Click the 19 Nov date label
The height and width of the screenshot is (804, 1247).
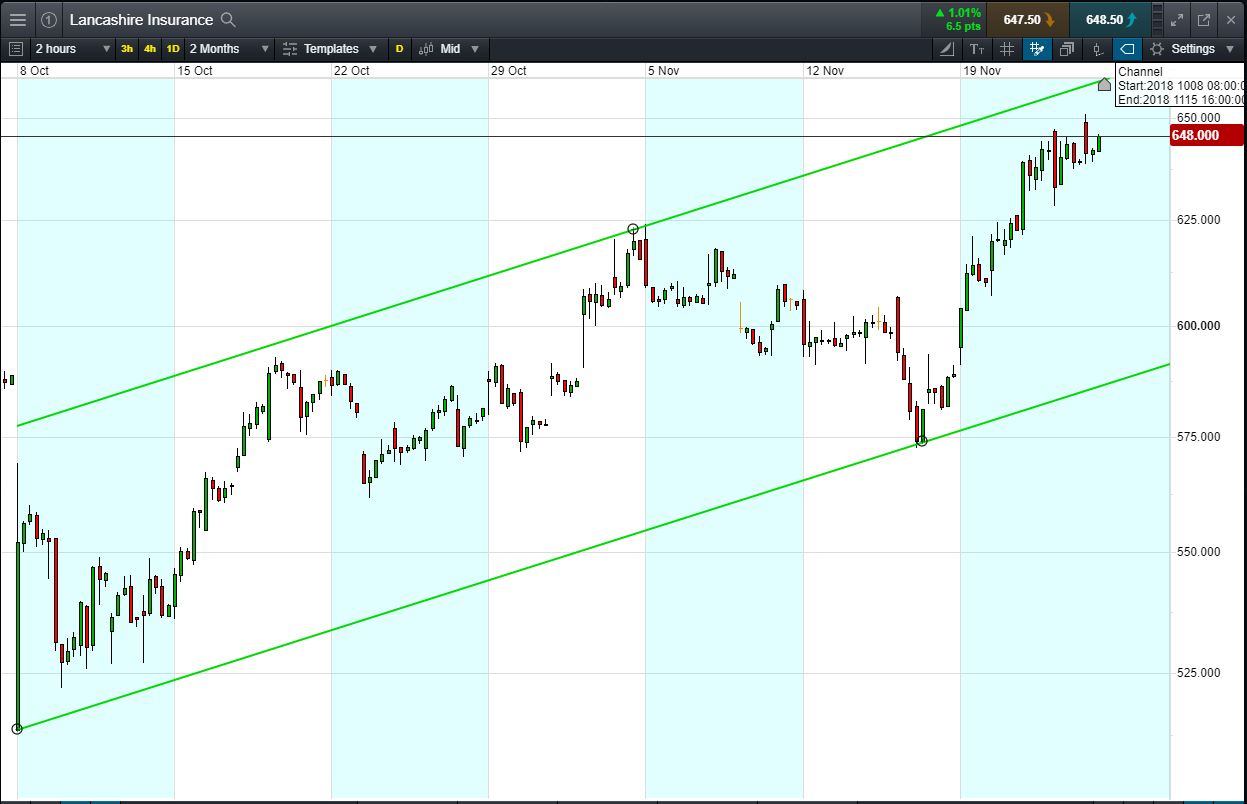click(x=982, y=70)
